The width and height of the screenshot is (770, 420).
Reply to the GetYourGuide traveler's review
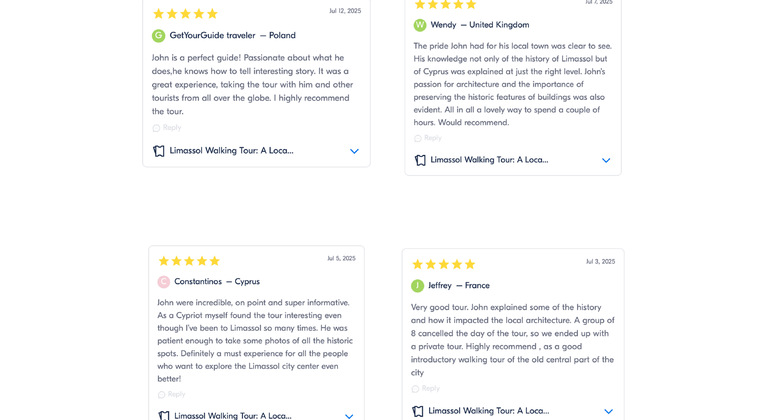(x=167, y=128)
